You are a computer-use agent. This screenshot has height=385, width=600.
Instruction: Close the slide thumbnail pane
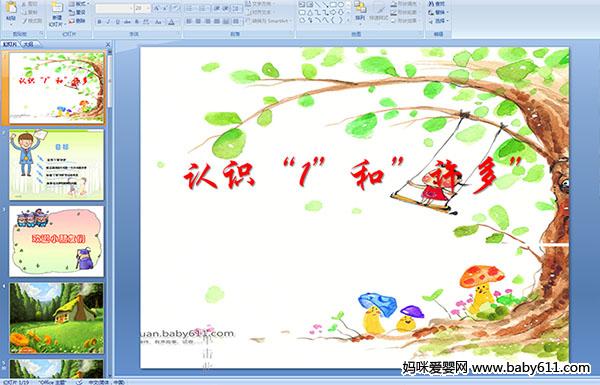(x=108, y=44)
